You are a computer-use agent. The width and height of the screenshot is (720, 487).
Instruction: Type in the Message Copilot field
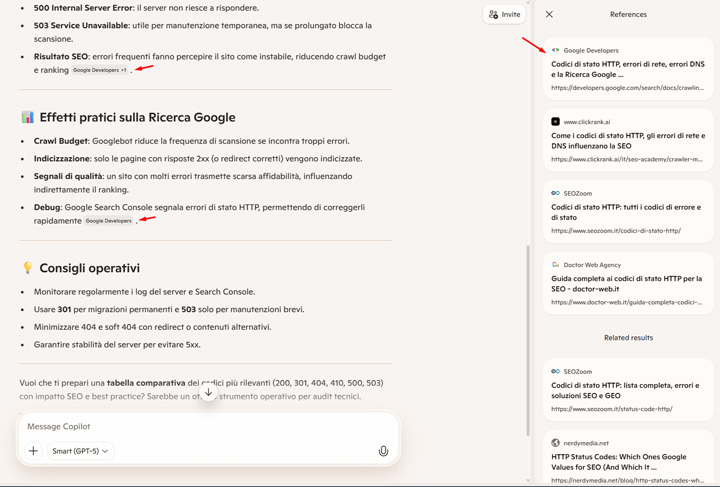pyautogui.click(x=200, y=426)
